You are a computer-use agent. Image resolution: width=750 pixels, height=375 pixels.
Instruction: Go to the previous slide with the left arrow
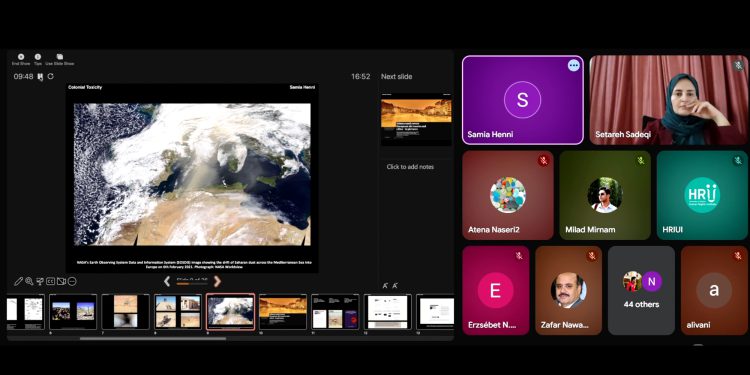[167, 281]
